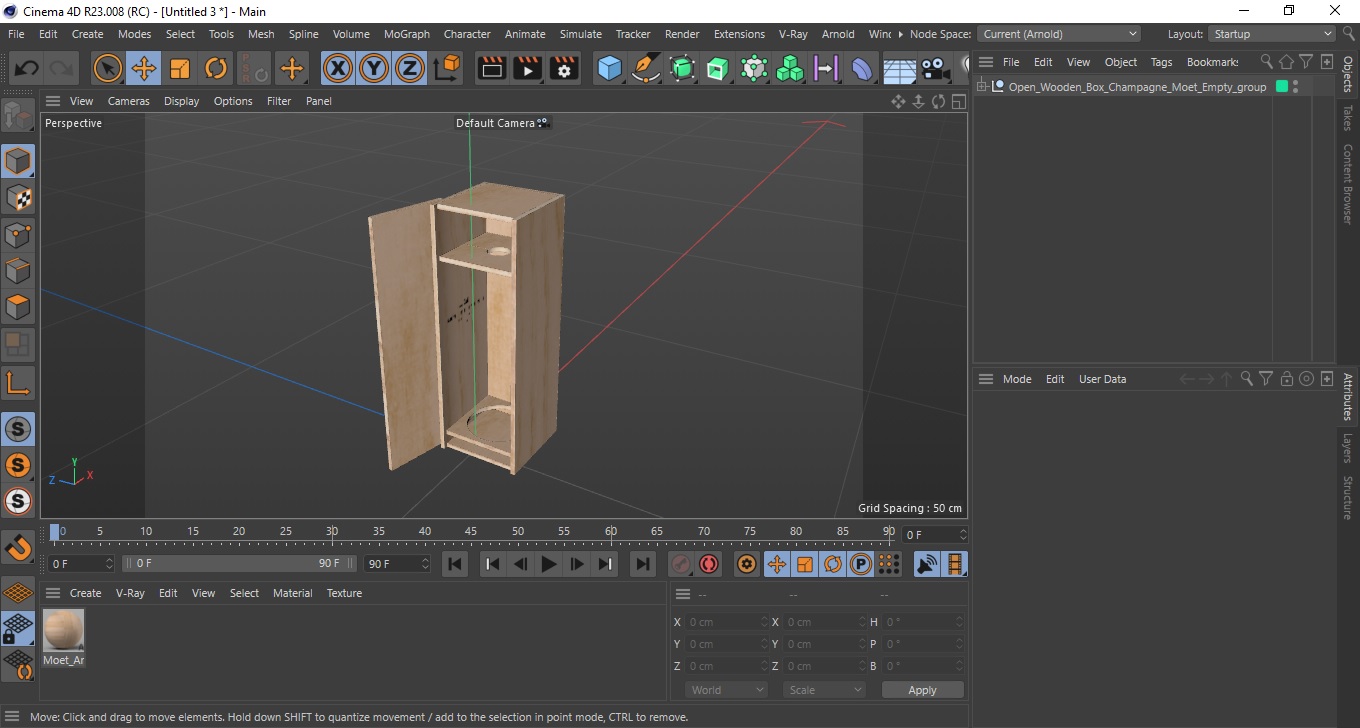The width and height of the screenshot is (1360, 728).
Task: Click frame 45 on the timeline ruler
Action: pos(471,531)
